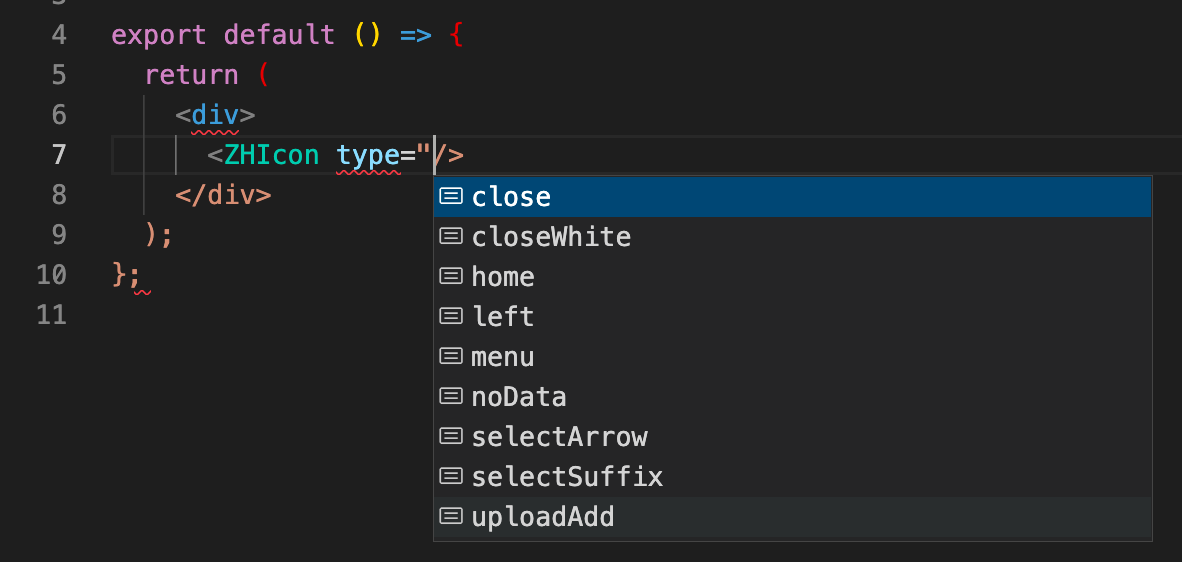The width and height of the screenshot is (1182, 562).
Task: Click the icon beside menu suggestion
Action: click(452, 356)
